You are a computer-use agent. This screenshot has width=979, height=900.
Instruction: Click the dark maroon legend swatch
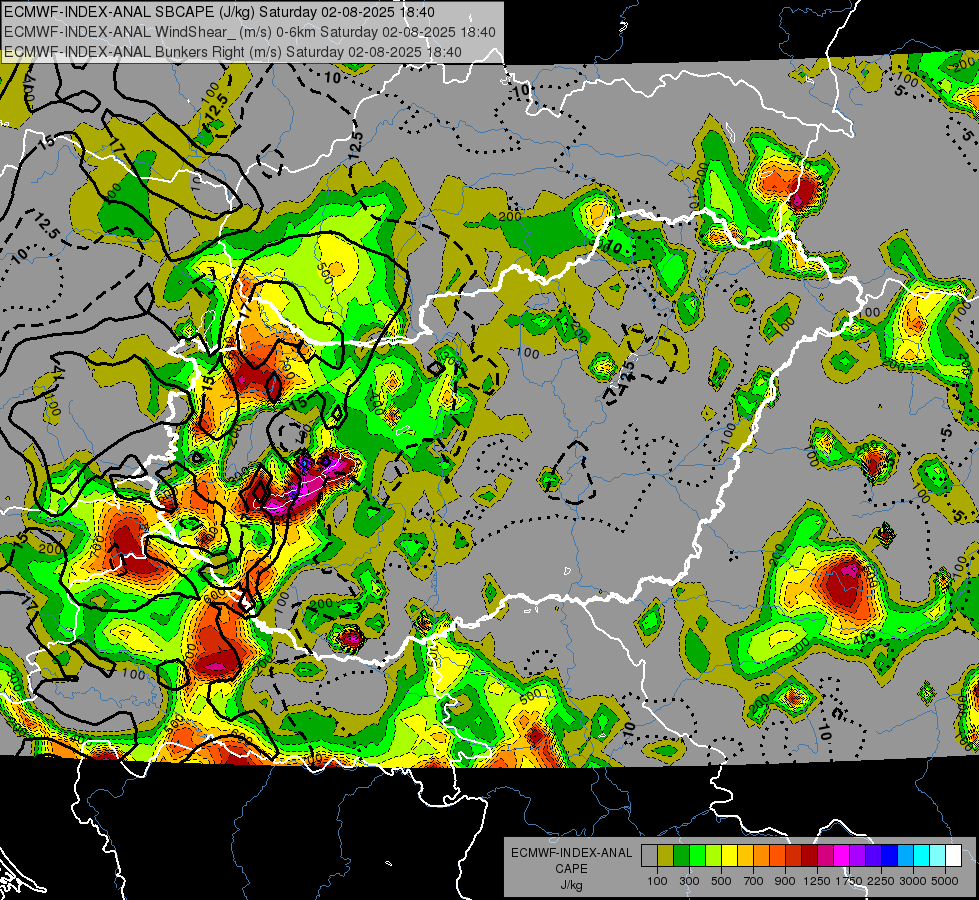[810, 855]
